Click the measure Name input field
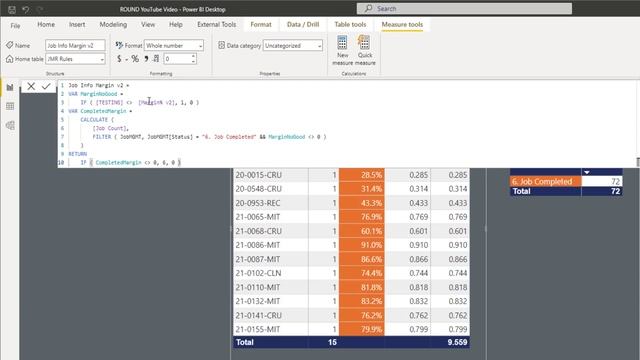Image resolution: width=640 pixels, height=360 pixels. 75,45
